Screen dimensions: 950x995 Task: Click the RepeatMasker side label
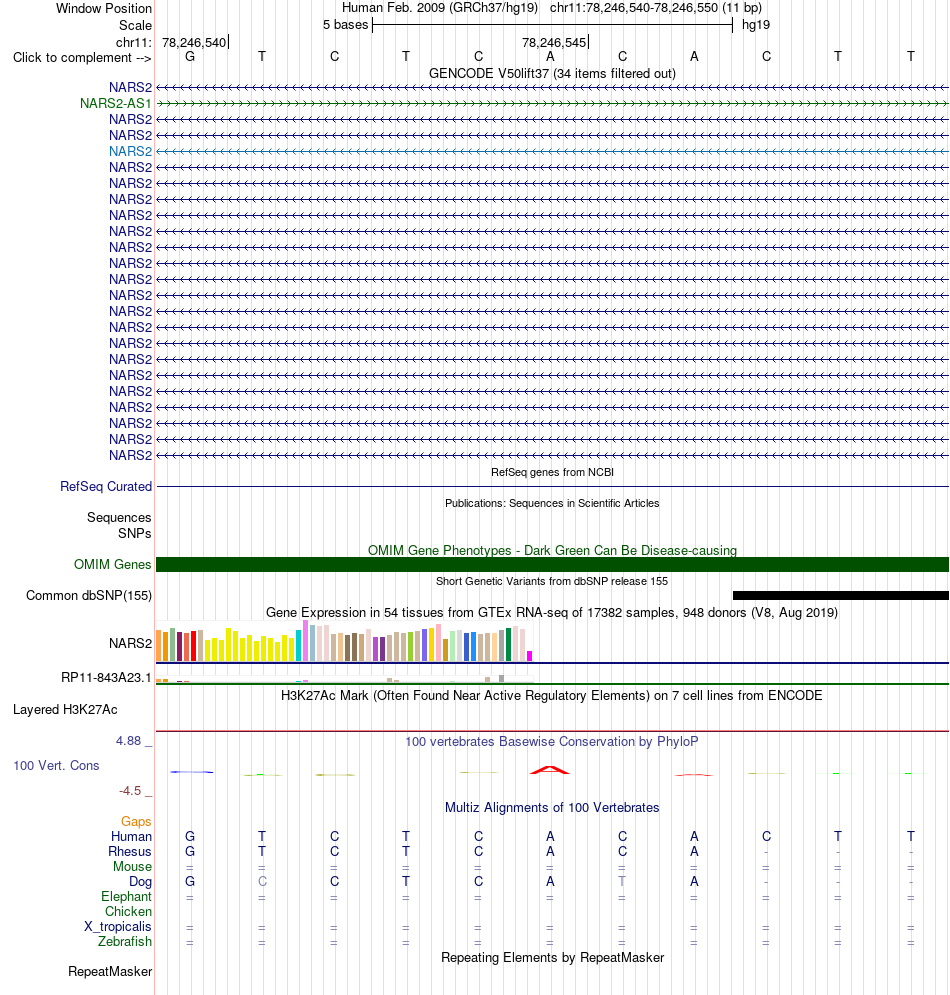110,972
